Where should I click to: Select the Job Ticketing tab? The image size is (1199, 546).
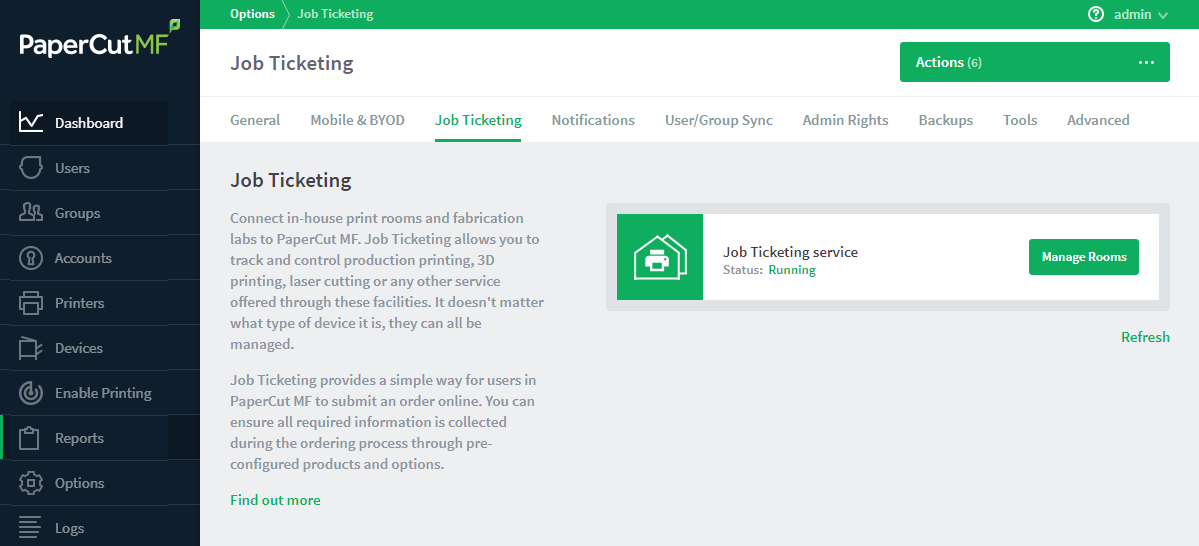(x=478, y=120)
